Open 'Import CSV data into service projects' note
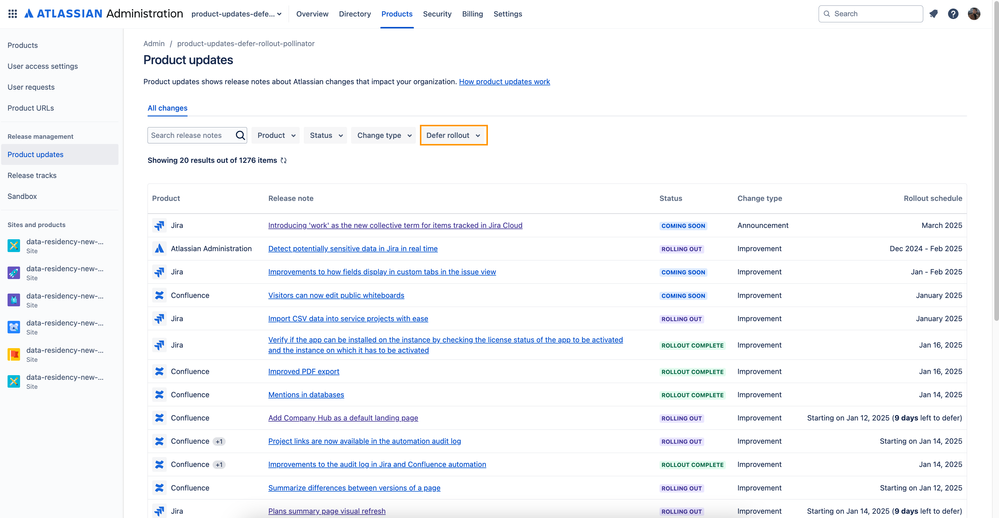 click(348, 319)
